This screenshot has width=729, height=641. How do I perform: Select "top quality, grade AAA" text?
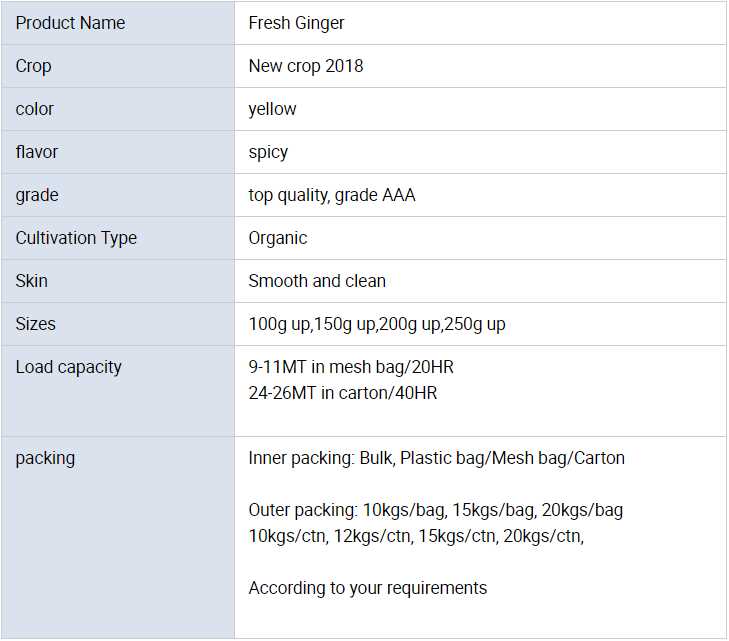click(331, 195)
